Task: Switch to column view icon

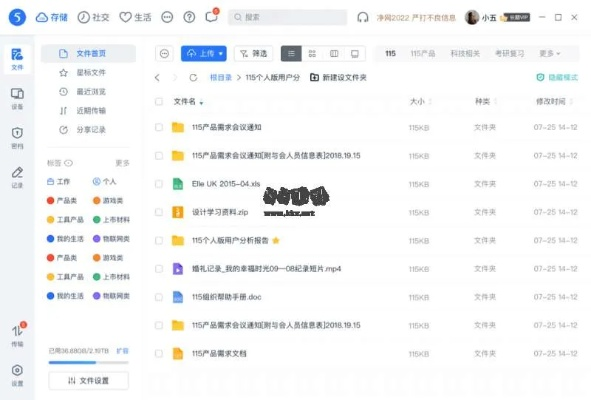Action: [334, 54]
